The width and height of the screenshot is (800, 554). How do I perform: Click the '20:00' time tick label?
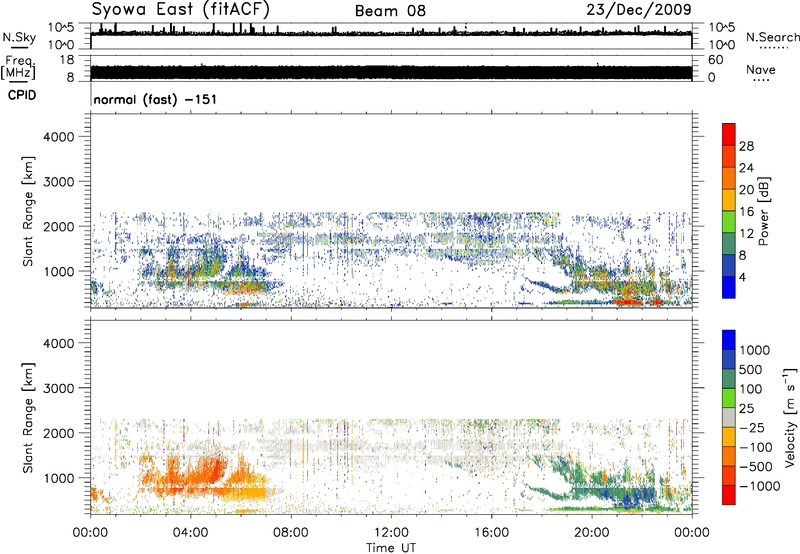pyautogui.click(x=591, y=533)
